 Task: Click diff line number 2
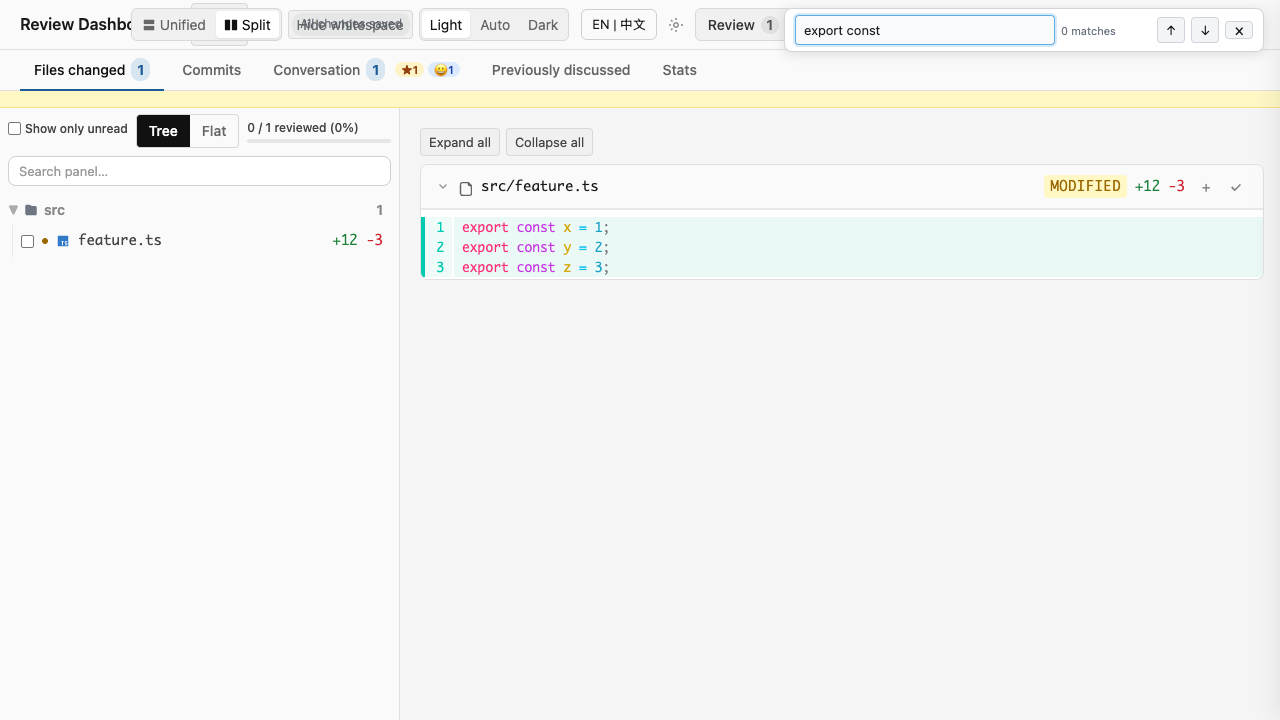pyautogui.click(x=440, y=247)
